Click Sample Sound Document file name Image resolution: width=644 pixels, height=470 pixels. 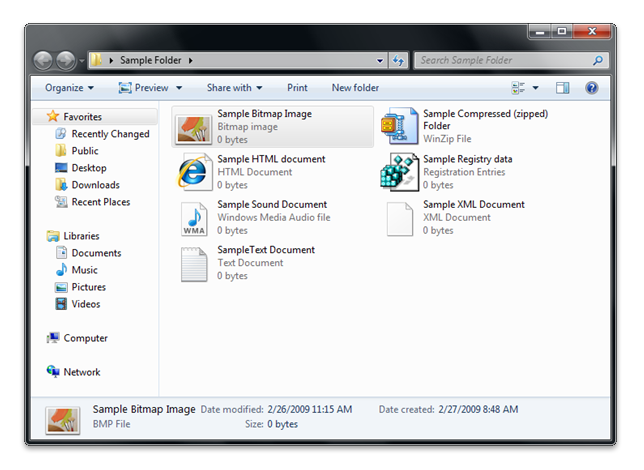272,205
